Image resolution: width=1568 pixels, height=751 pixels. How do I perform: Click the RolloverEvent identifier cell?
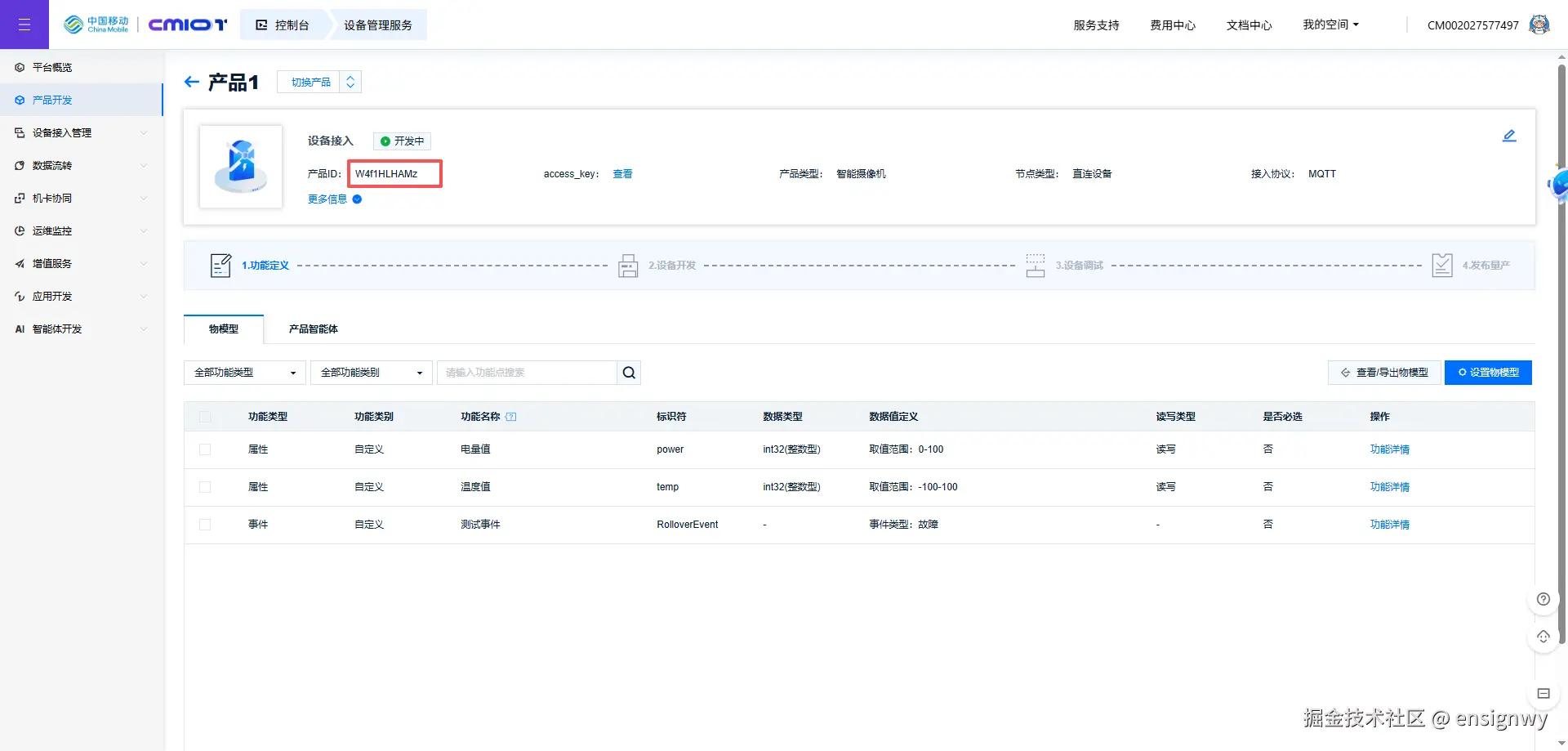(688, 525)
